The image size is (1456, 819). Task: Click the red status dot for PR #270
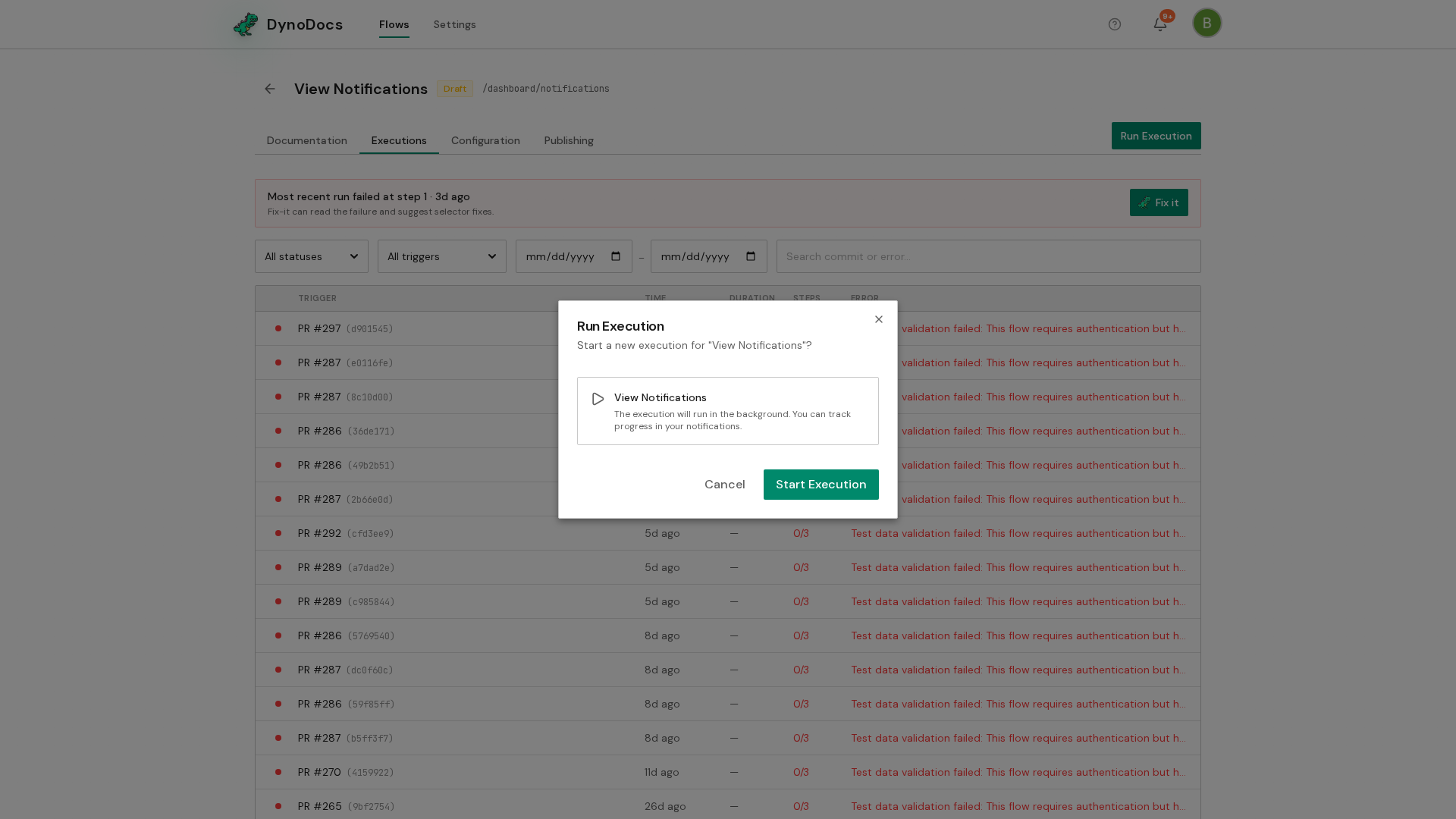click(278, 772)
